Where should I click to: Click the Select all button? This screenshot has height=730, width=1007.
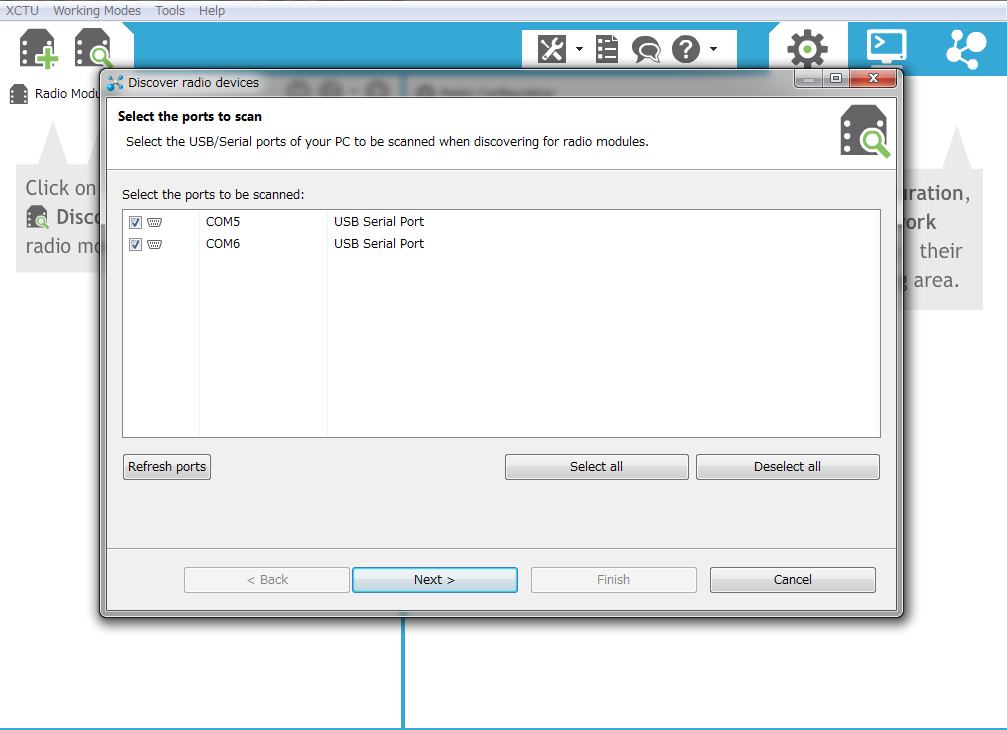click(597, 467)
